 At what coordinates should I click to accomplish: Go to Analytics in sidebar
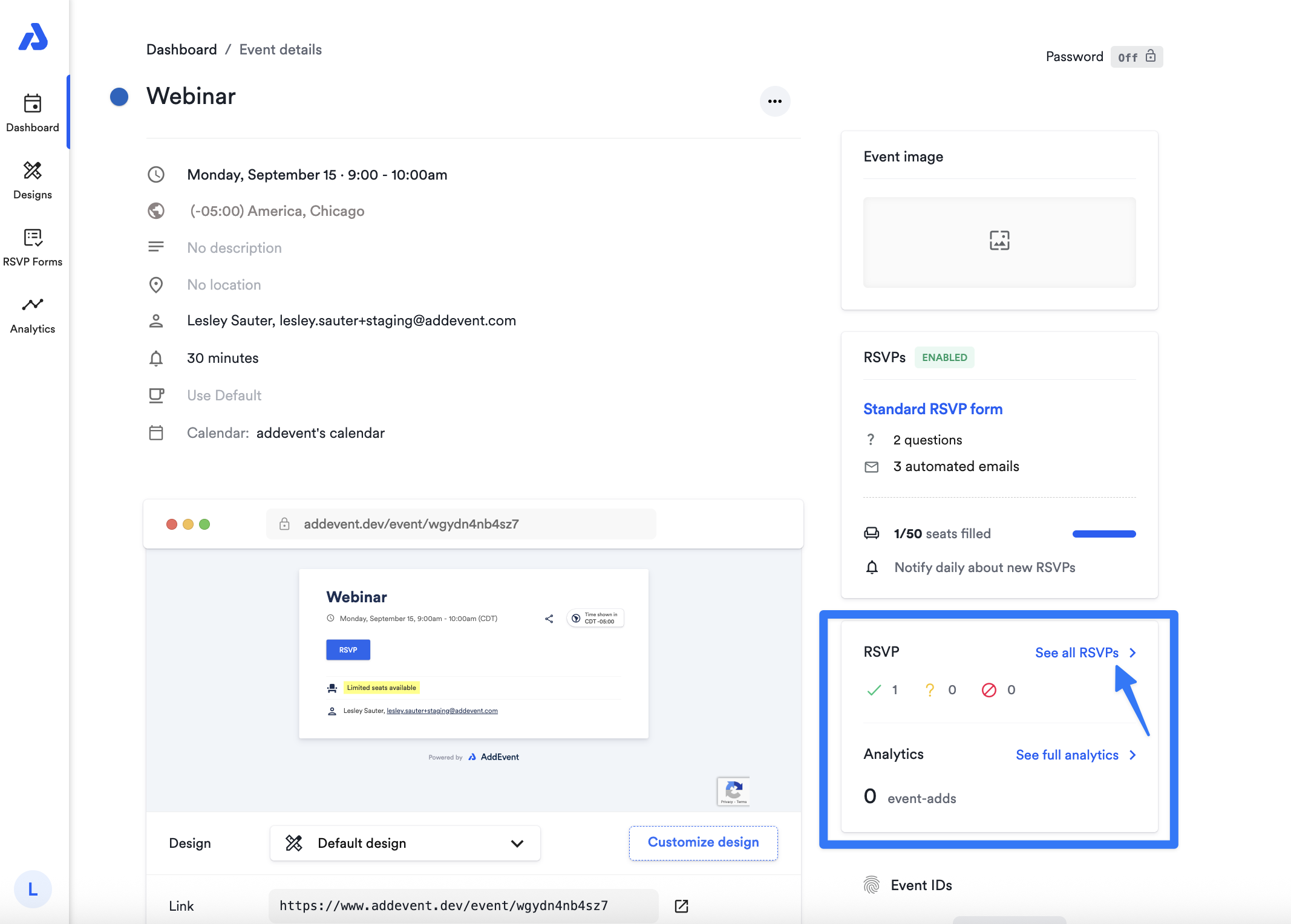coord(33,314)
